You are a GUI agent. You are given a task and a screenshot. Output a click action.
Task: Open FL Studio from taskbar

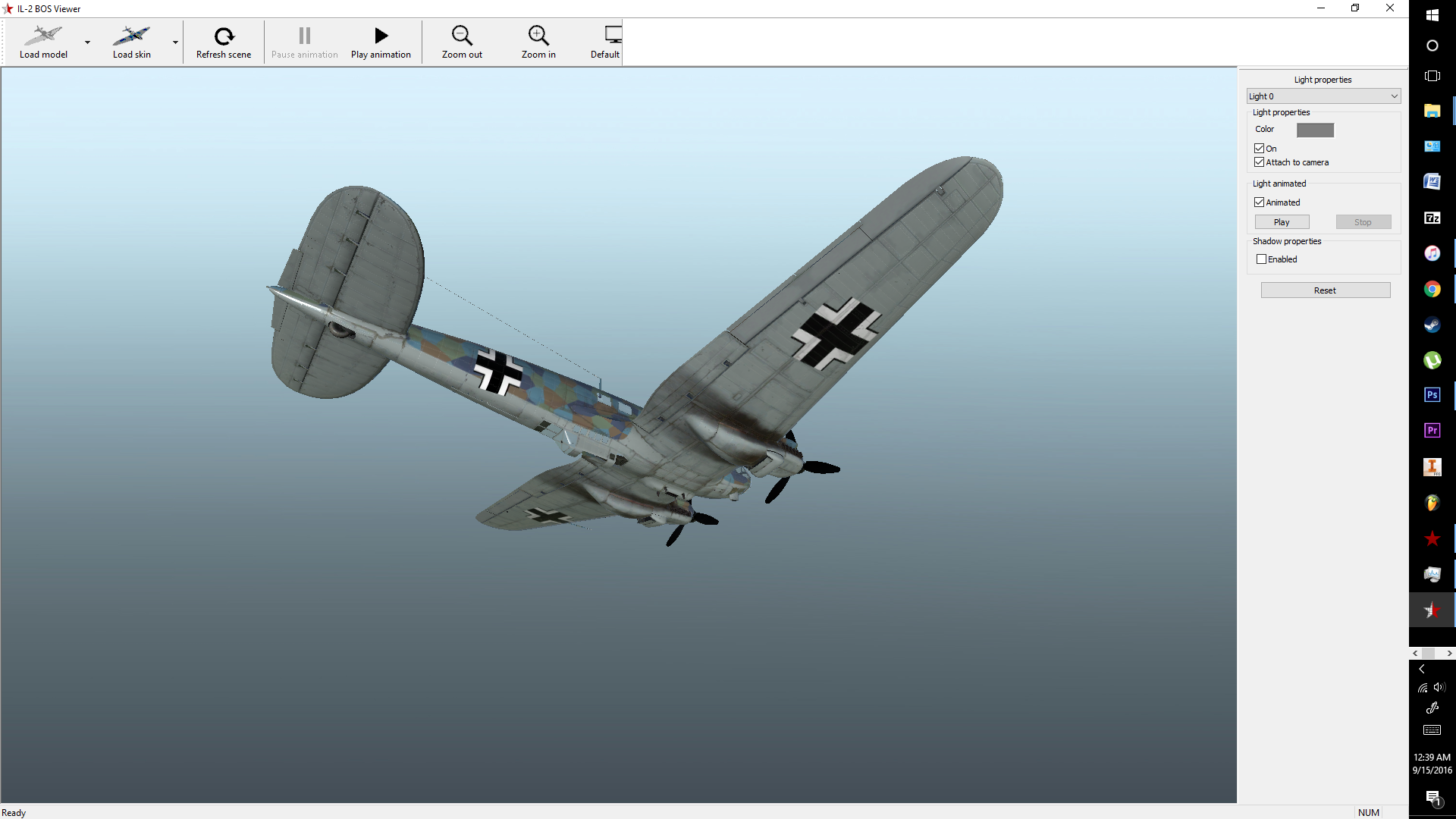coord(1432,503)
